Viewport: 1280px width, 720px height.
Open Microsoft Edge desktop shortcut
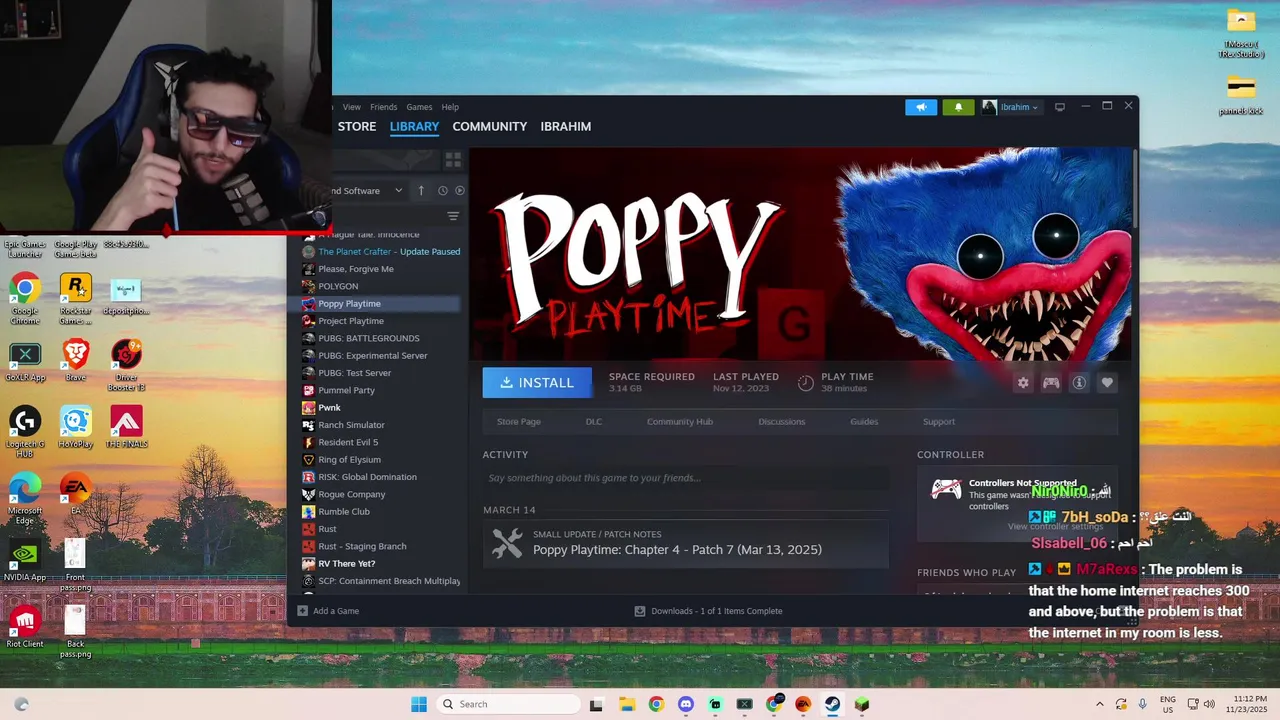(25, 498)
